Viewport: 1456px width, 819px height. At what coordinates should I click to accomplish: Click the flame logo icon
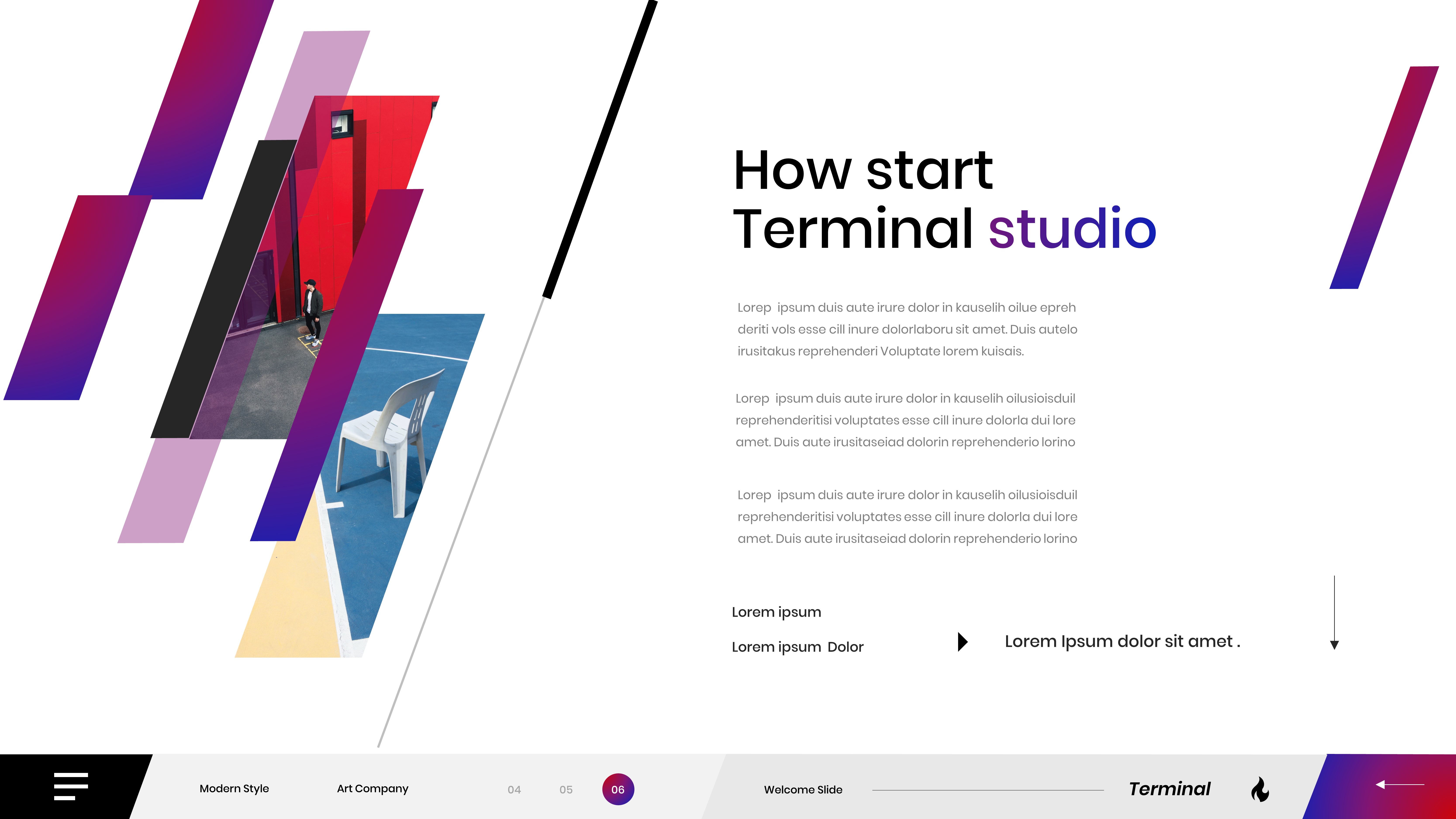click(x=1260, y=789)
